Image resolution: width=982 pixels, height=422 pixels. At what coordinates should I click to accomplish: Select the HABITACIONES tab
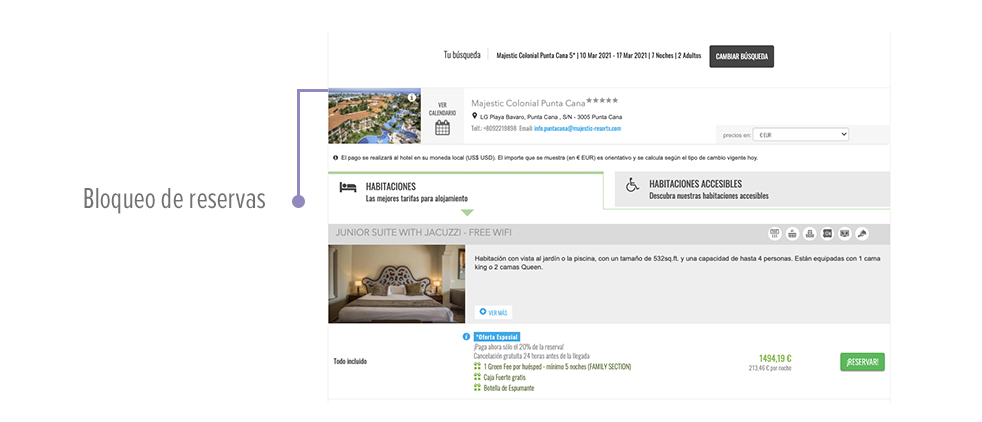click(465, 191)
